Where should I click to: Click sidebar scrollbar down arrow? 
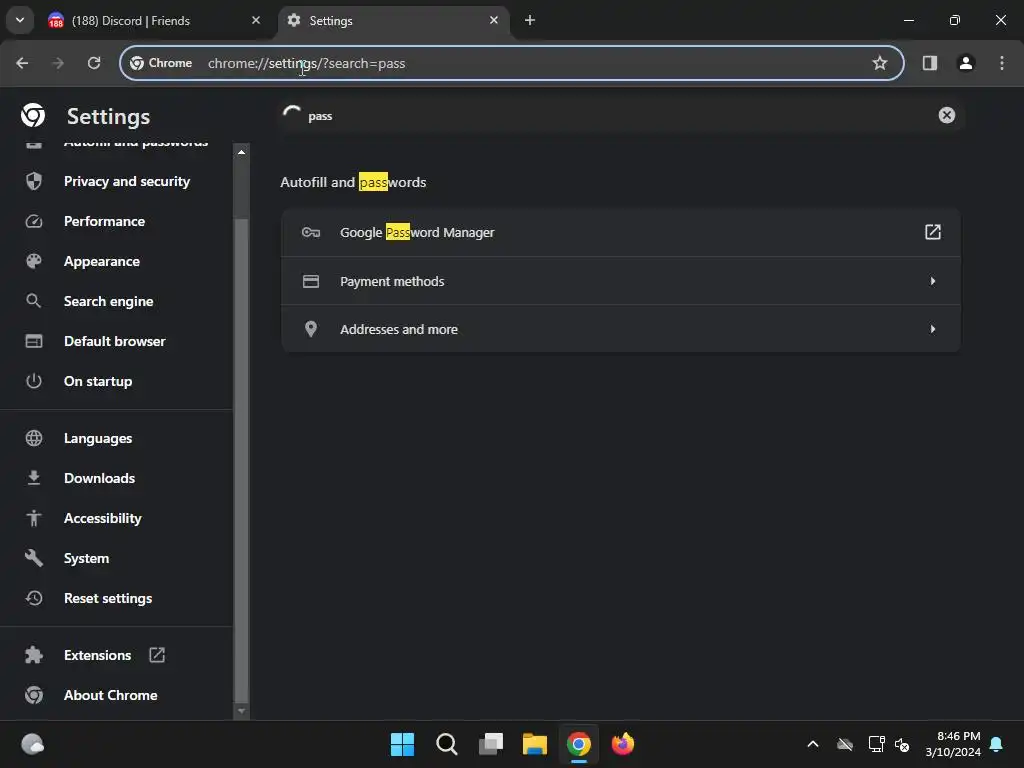pyautogui.click(x=241, y=711)
